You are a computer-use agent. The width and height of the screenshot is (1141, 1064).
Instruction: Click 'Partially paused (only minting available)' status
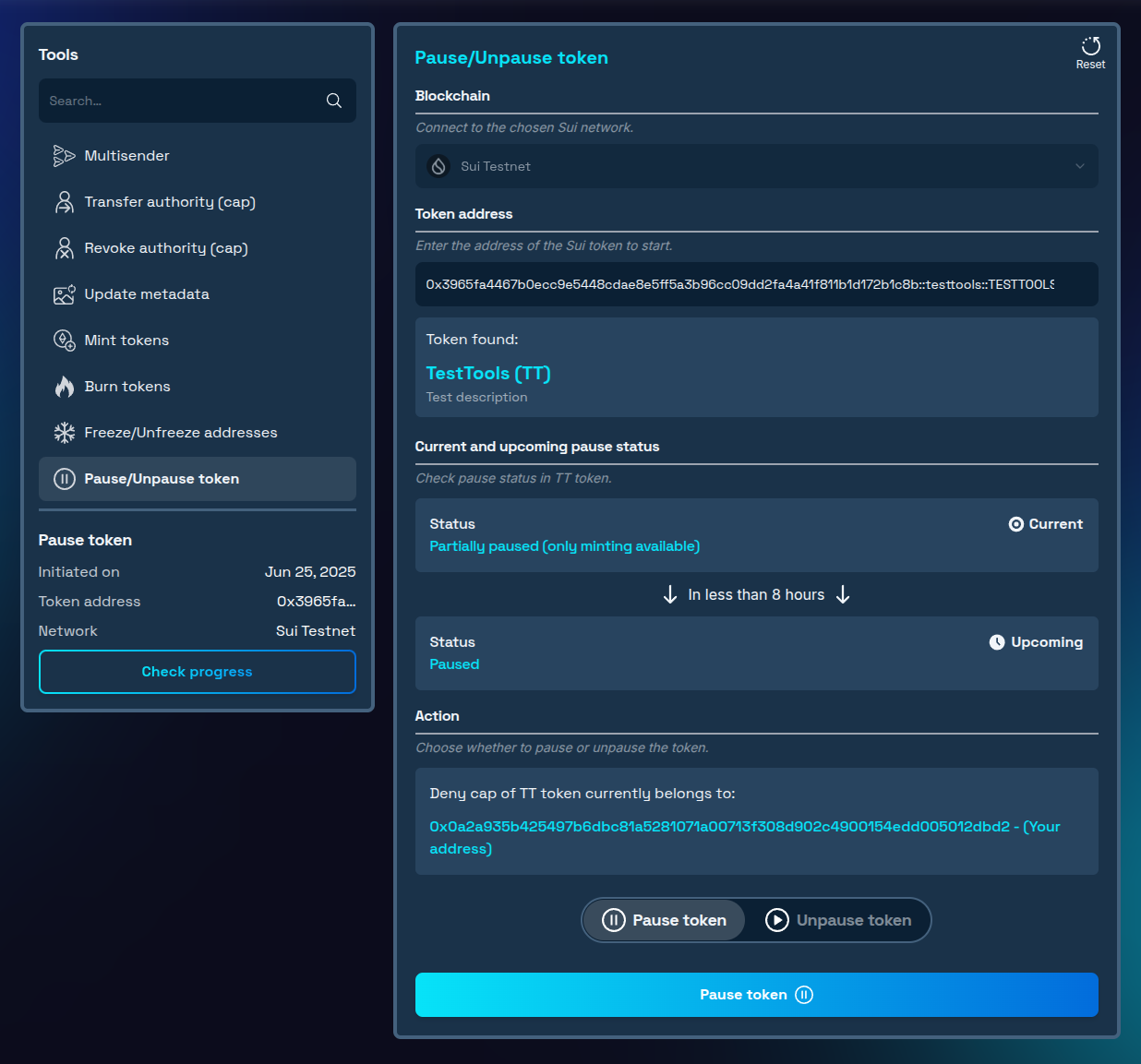pos(565,546)
